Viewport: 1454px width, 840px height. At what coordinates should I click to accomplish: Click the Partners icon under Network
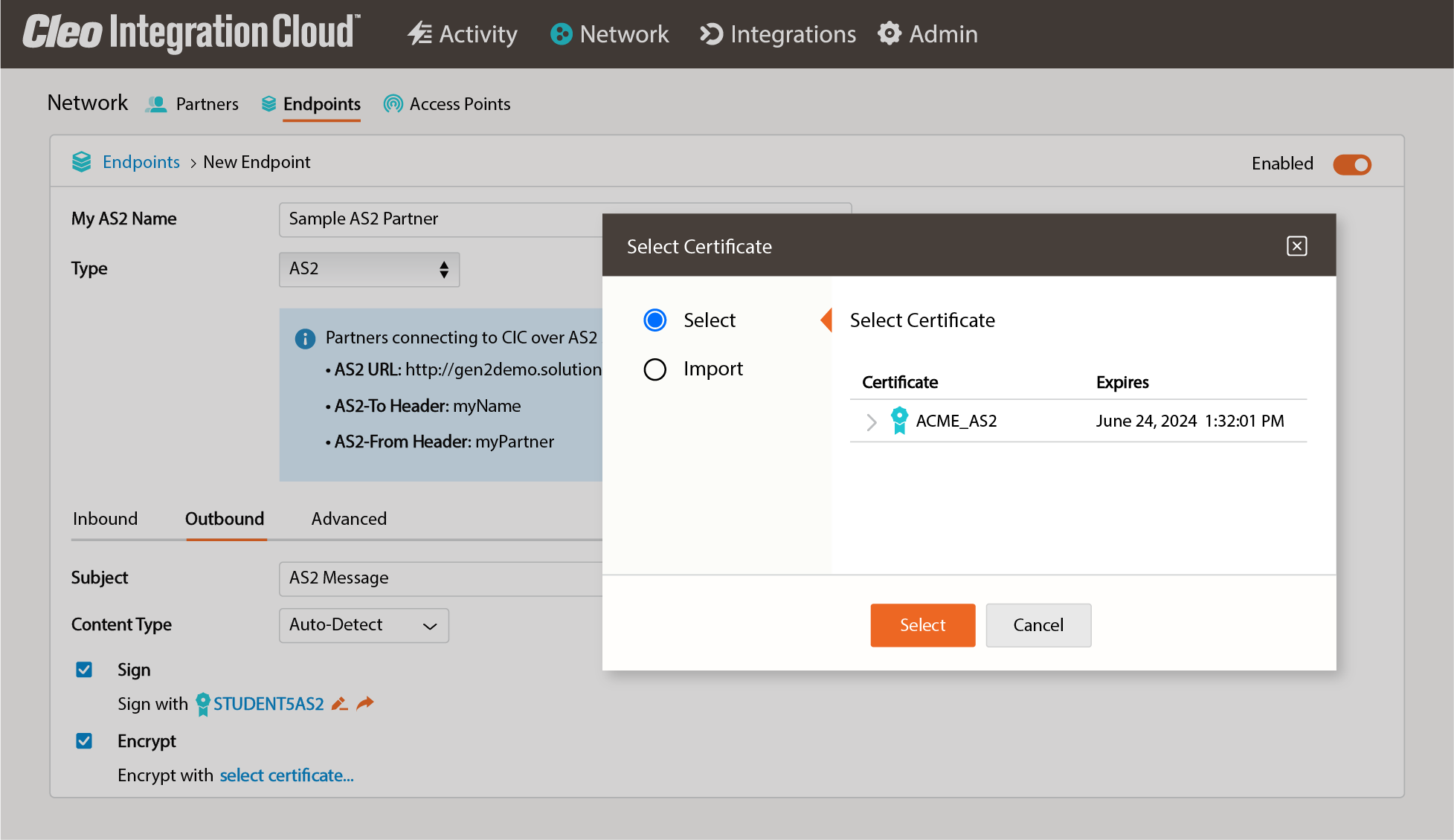[x=156, y=104]
